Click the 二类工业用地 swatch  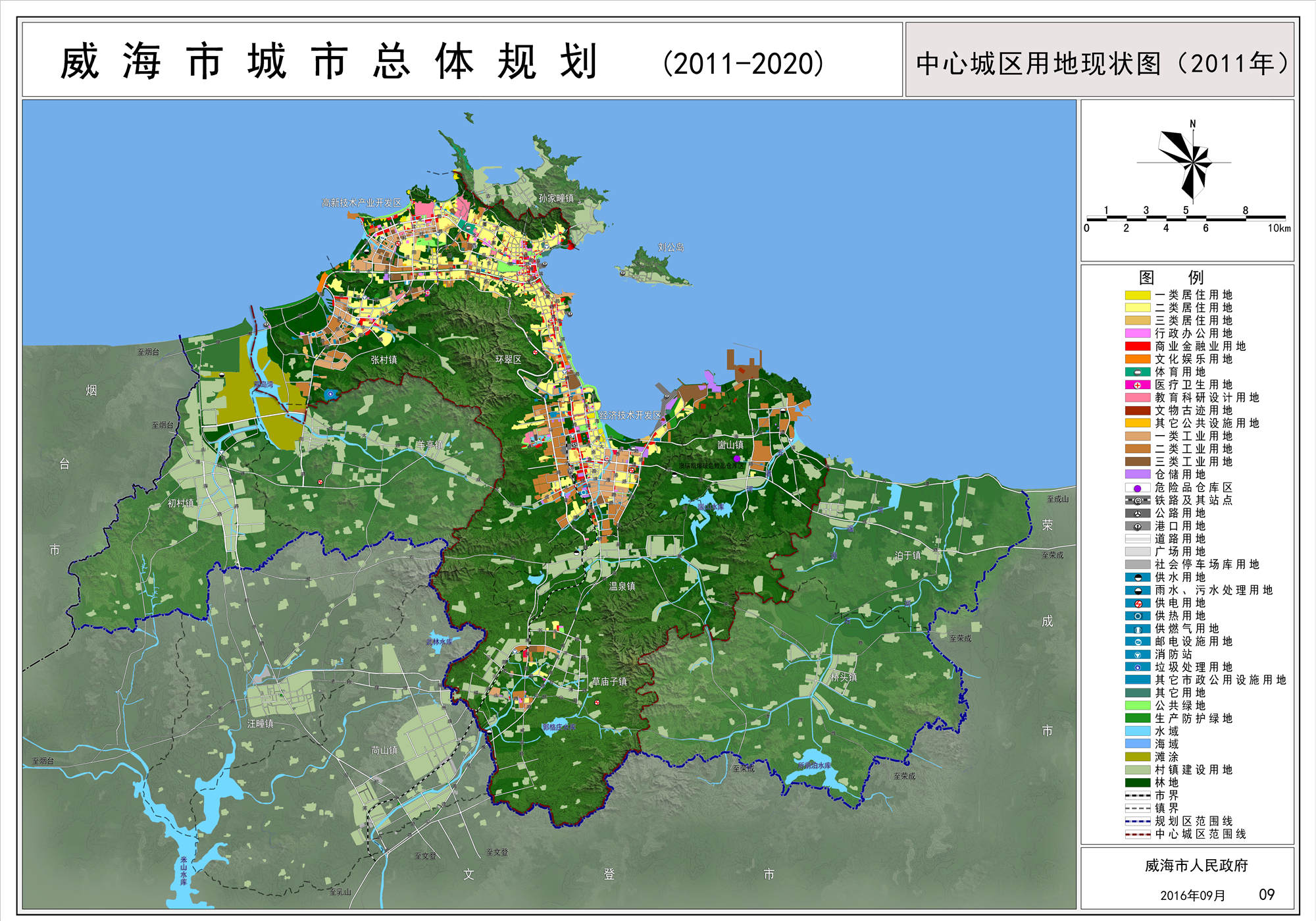point(1137,449)
